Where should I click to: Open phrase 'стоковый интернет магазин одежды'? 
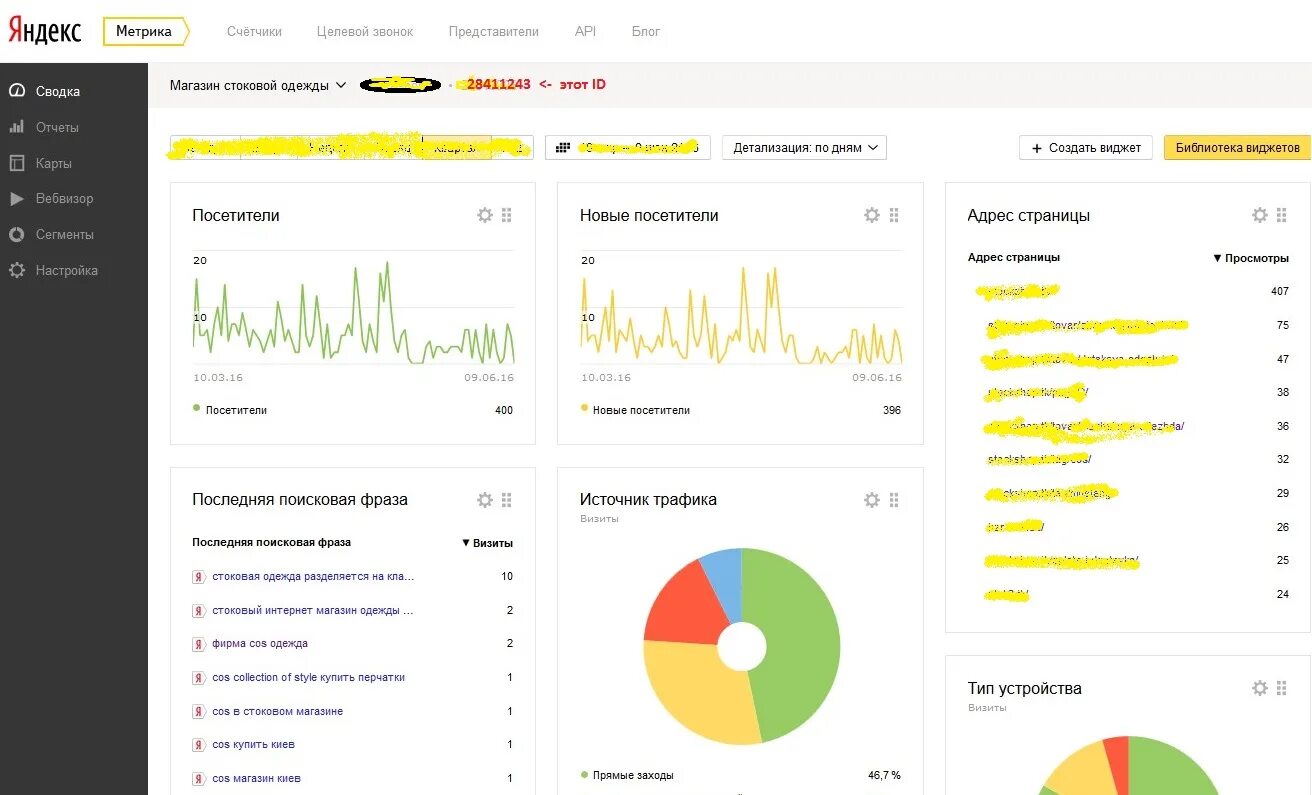pyautogui.click(x=313, y=610)
